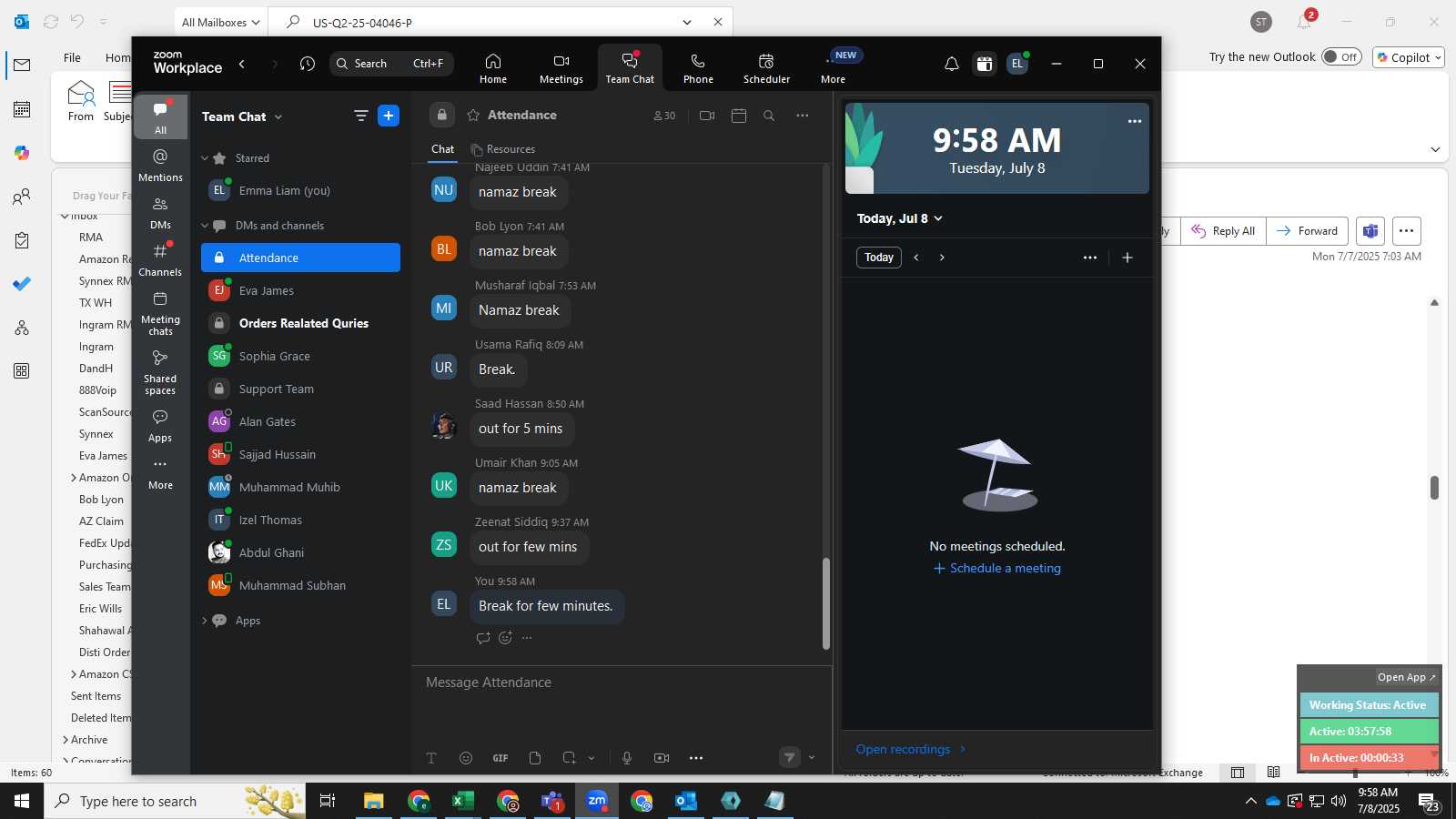Open Shared spaces sidebar item
This screenshot has width=1456, height=819.
pos(160,371)
